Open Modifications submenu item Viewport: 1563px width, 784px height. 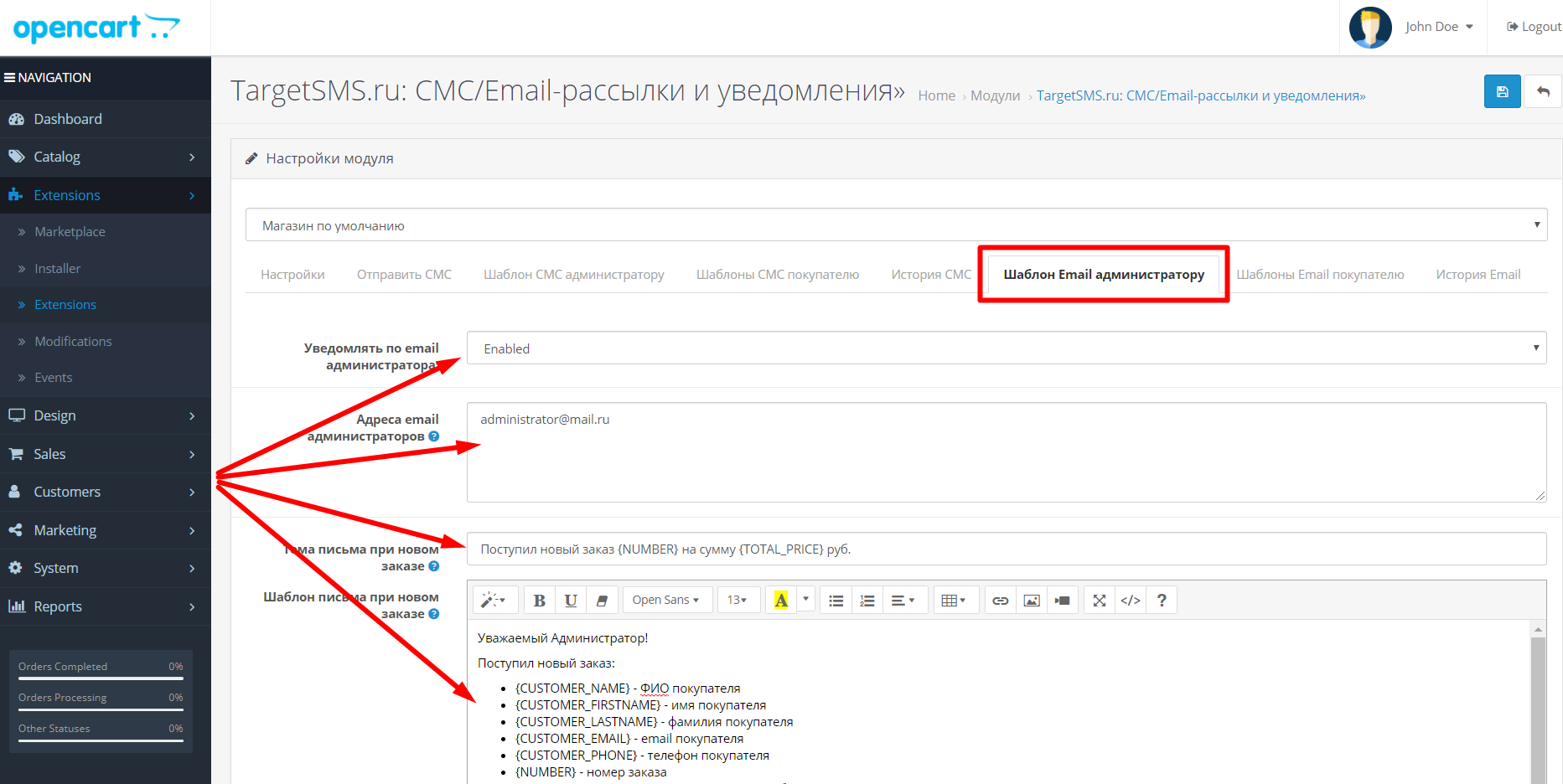pyautogui.click(x=106, y=342)
